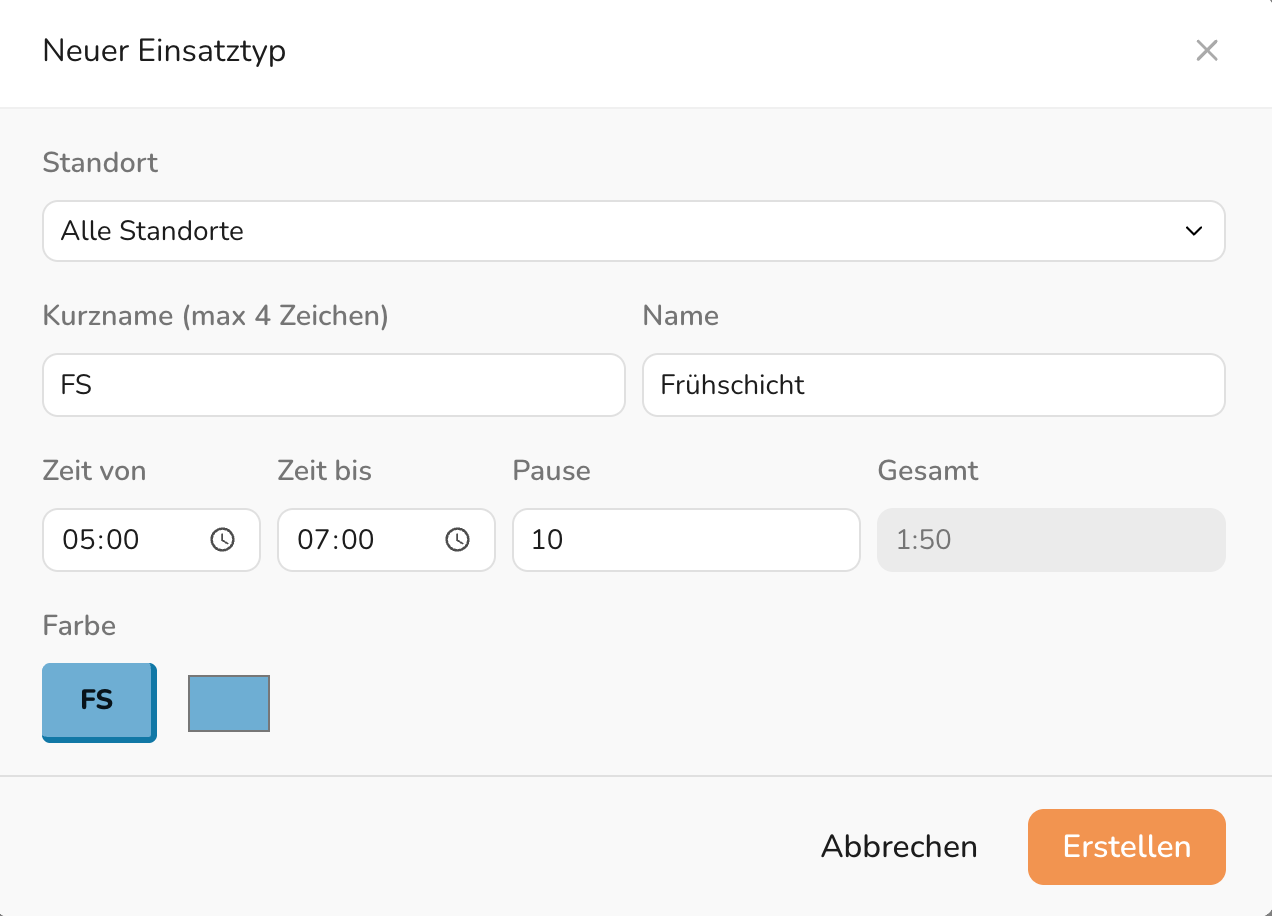Click the greyed-out Gesamt field showing 1:50
Image resolution: width=1272 pixels, height=916 pixels.
[x=1051, y=540]
